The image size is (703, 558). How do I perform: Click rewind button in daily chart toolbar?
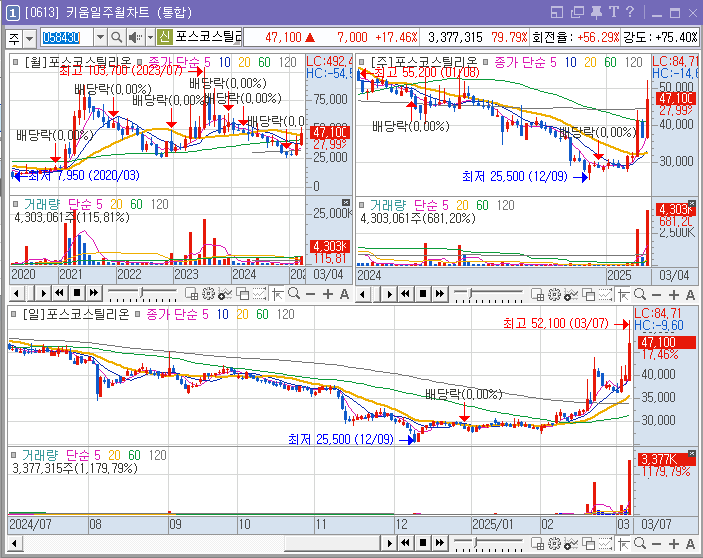click(x=406, y=543)
